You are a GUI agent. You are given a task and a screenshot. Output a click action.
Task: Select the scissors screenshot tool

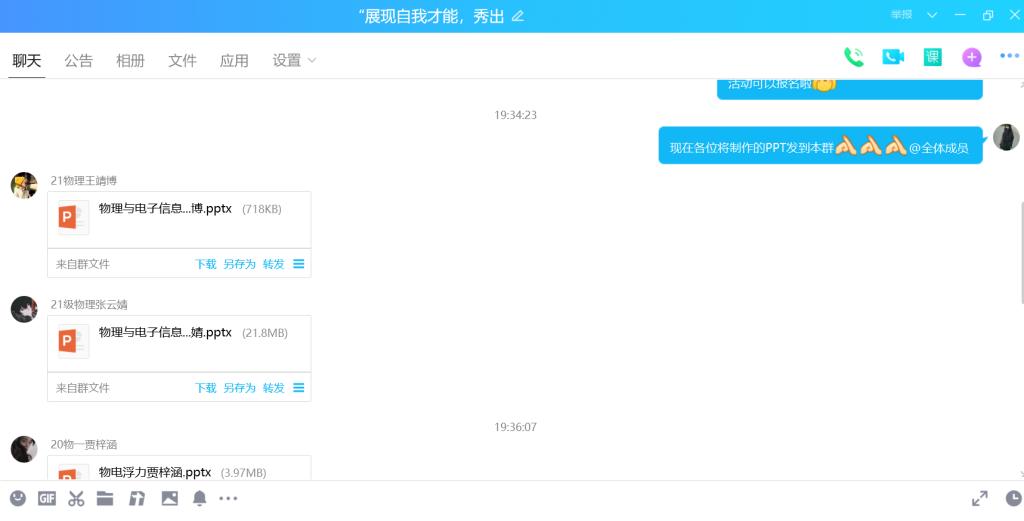76,499
